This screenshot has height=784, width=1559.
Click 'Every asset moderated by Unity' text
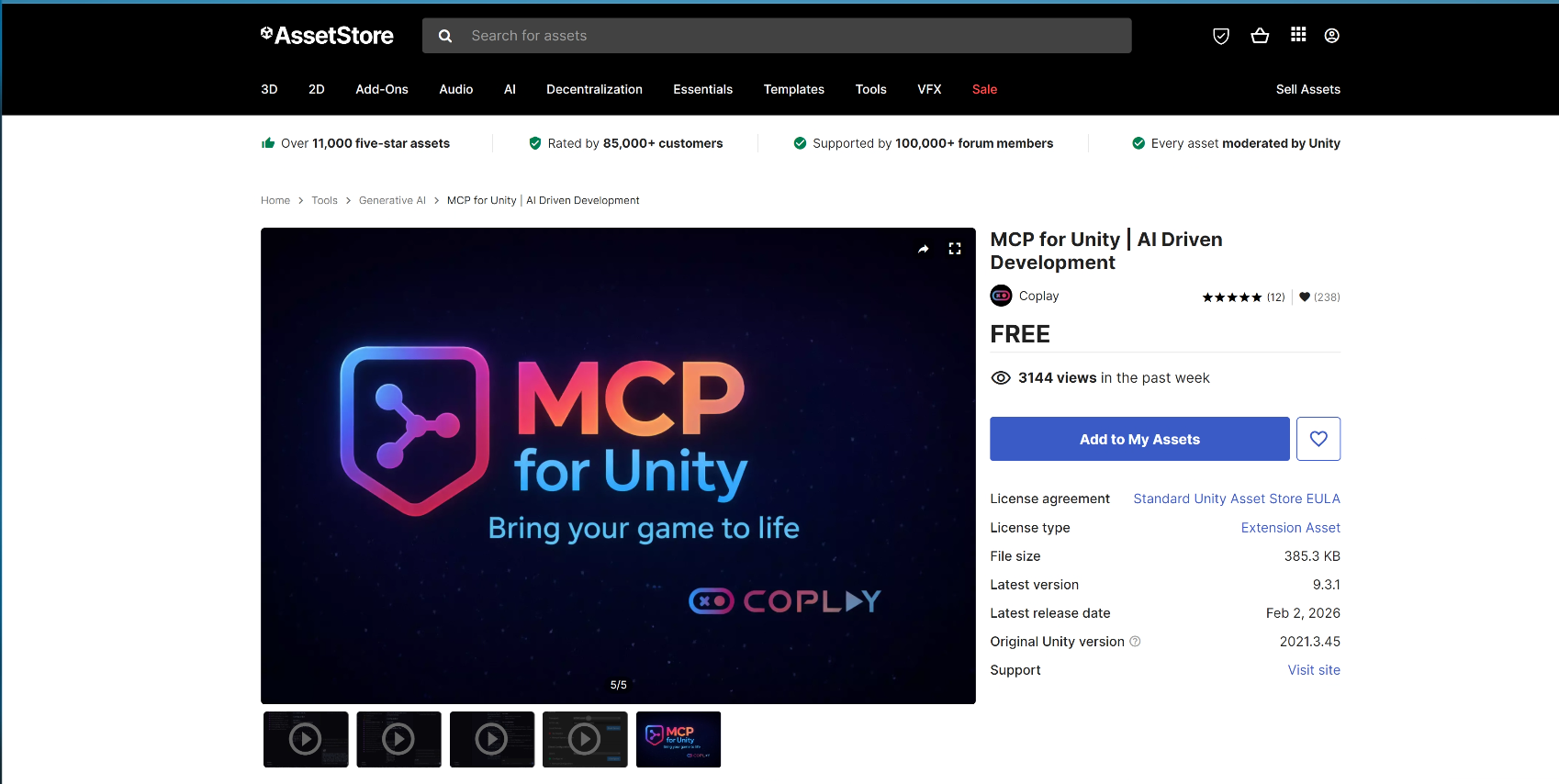point(1246,143)
